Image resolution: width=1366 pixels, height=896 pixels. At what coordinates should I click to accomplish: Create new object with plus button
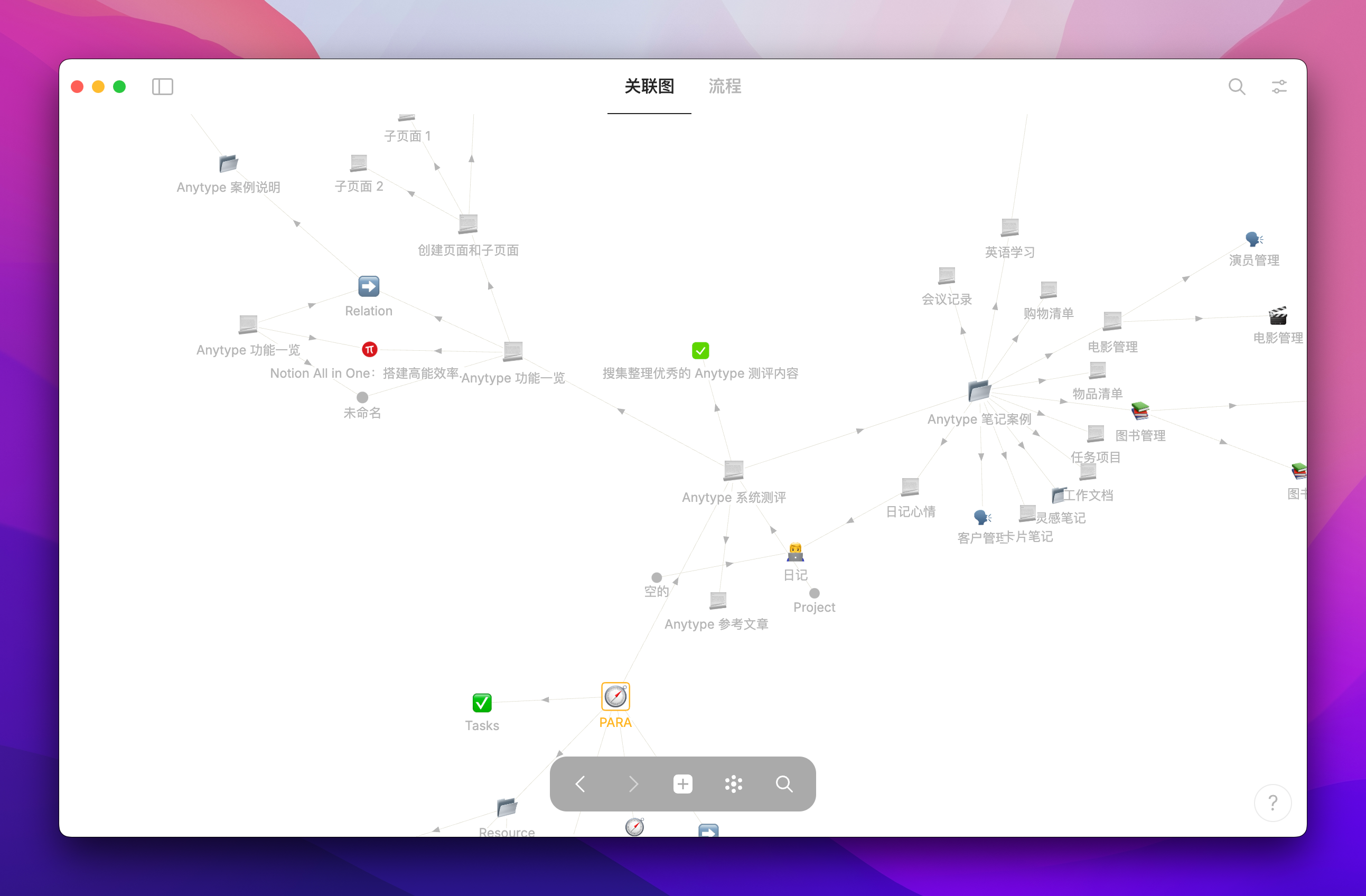[x=683, y=783]
